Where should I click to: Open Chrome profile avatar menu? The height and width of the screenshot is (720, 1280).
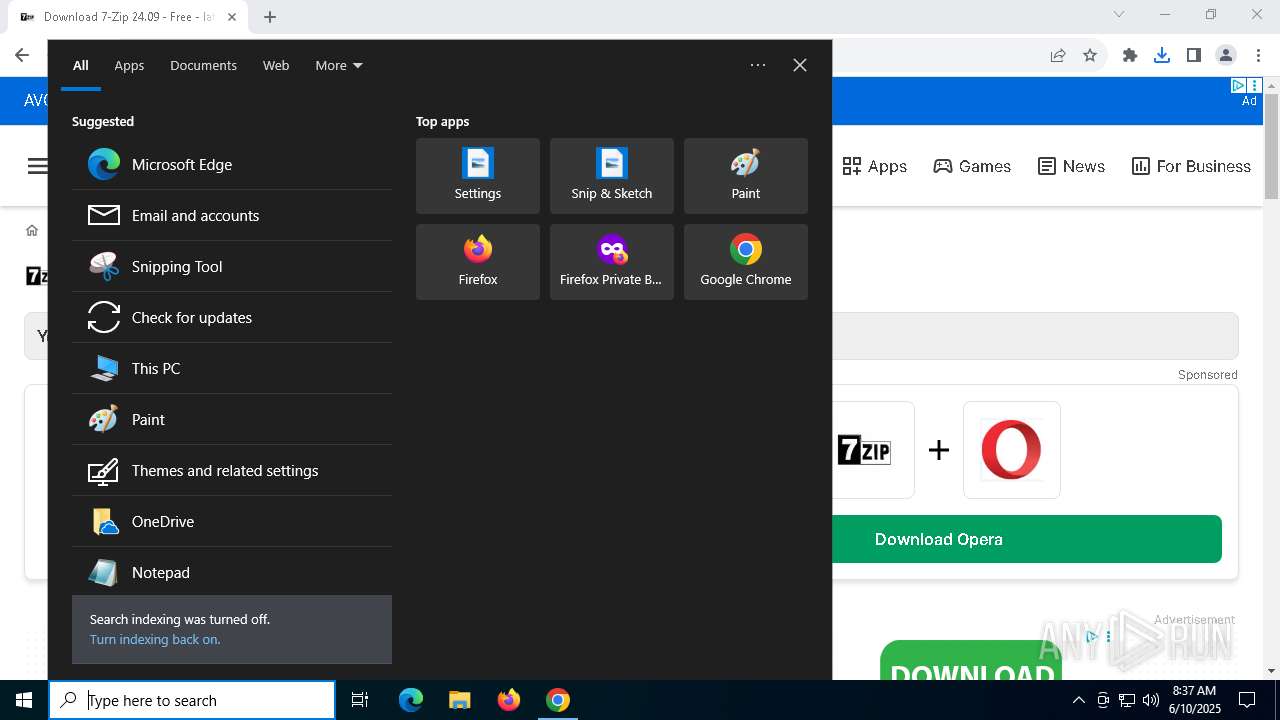click(1225, 55)
